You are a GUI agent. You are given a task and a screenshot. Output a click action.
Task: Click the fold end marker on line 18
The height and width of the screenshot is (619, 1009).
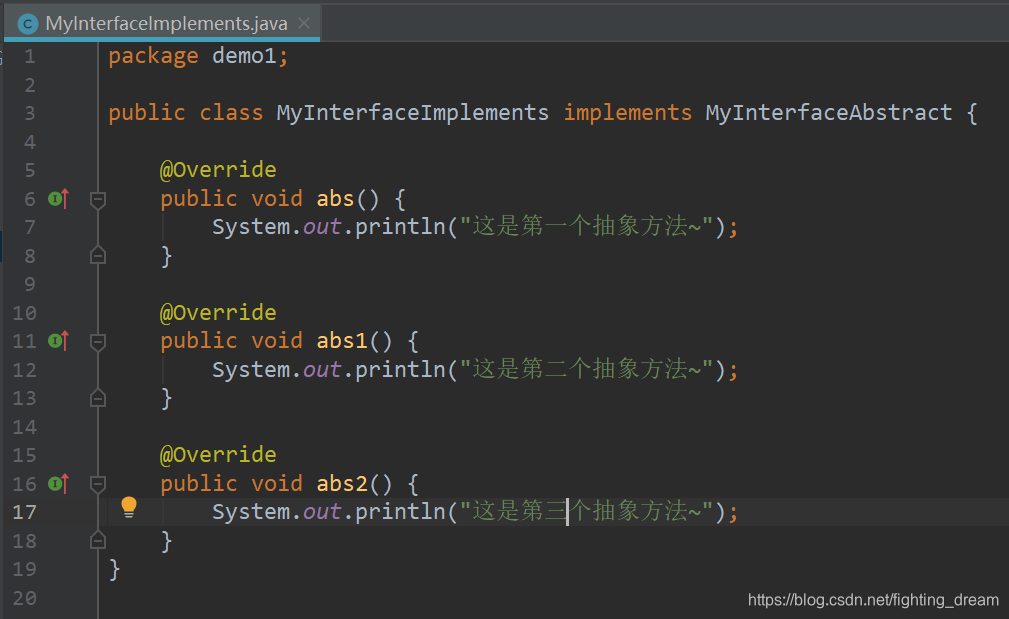98,540
